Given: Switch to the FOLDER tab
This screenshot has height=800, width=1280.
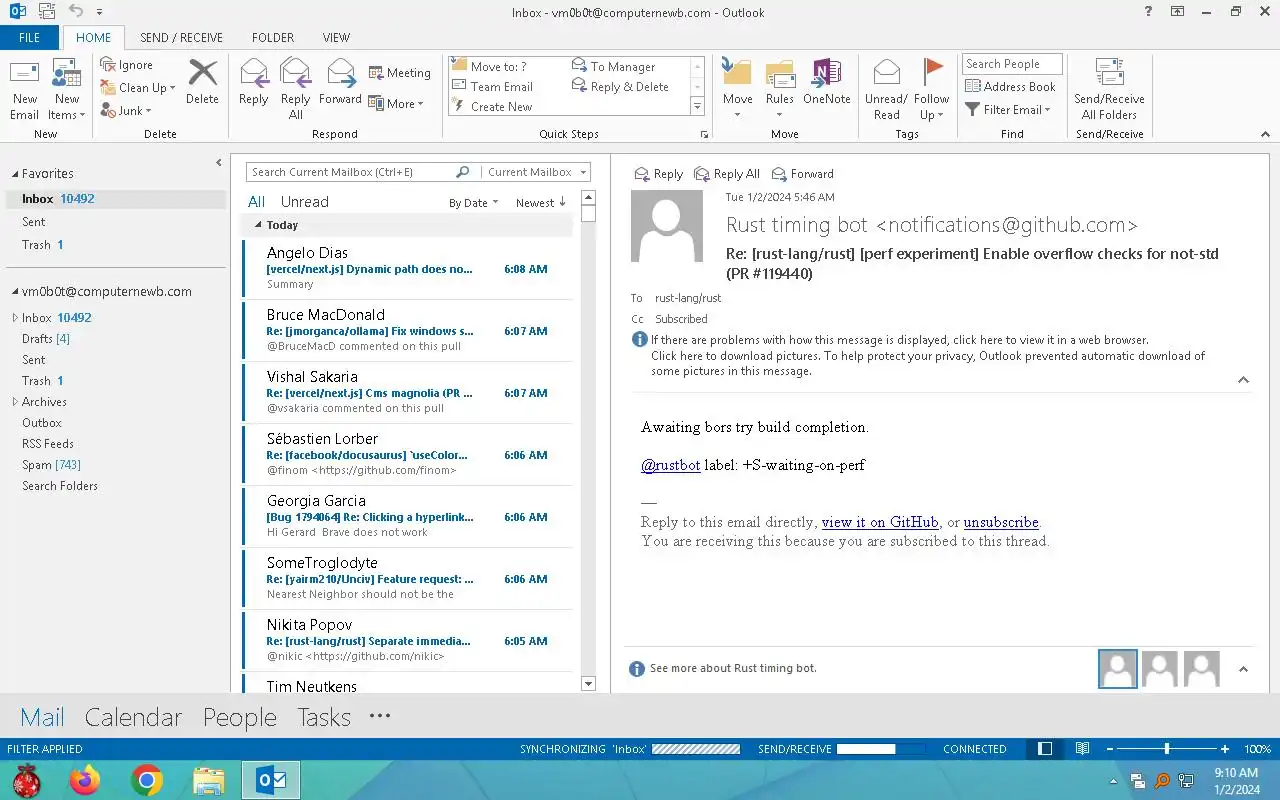Looking at the screenshot, I should click(x=273, y=38).
